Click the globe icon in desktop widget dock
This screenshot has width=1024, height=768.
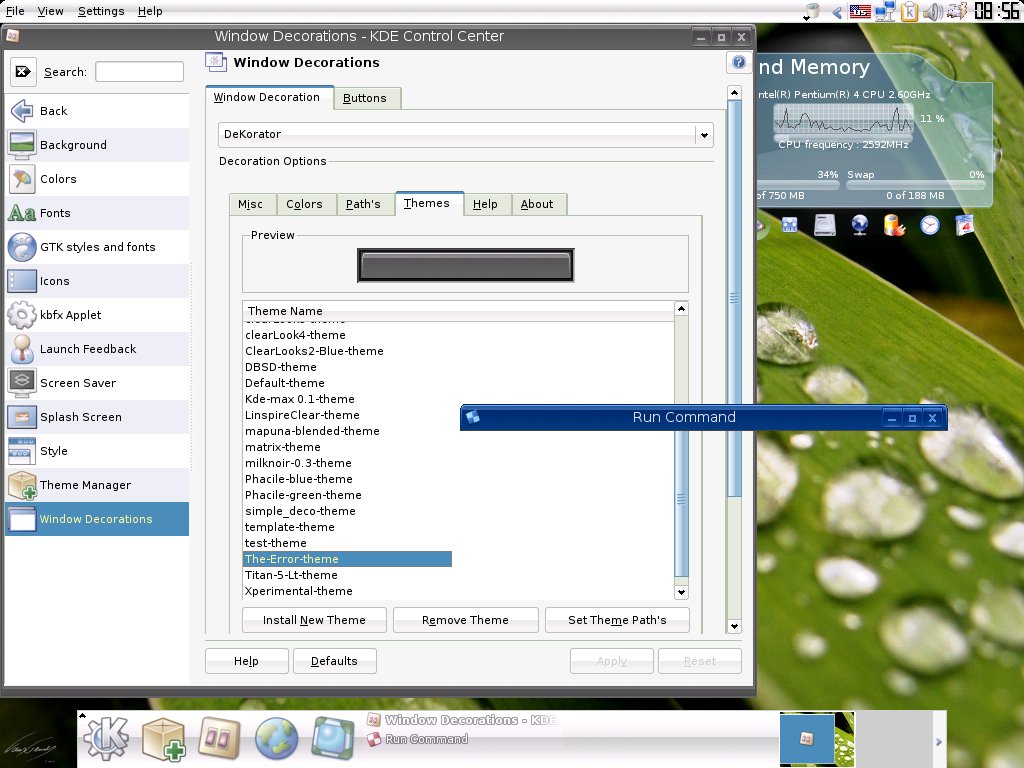859,225
